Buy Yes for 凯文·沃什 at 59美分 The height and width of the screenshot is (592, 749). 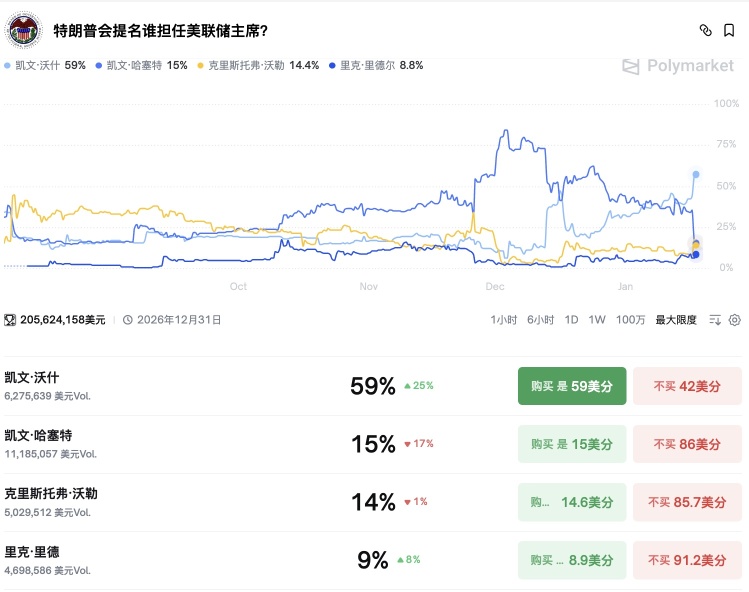point(572,386)
